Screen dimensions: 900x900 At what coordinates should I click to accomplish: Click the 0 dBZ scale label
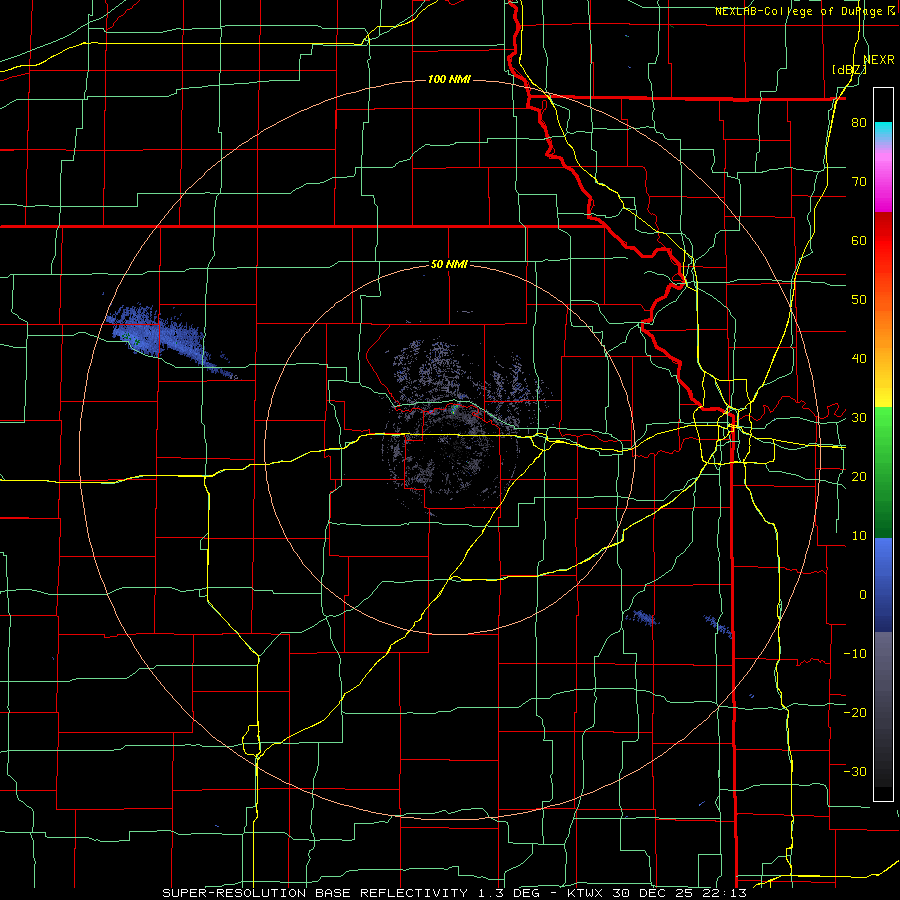tap(863, 595)
